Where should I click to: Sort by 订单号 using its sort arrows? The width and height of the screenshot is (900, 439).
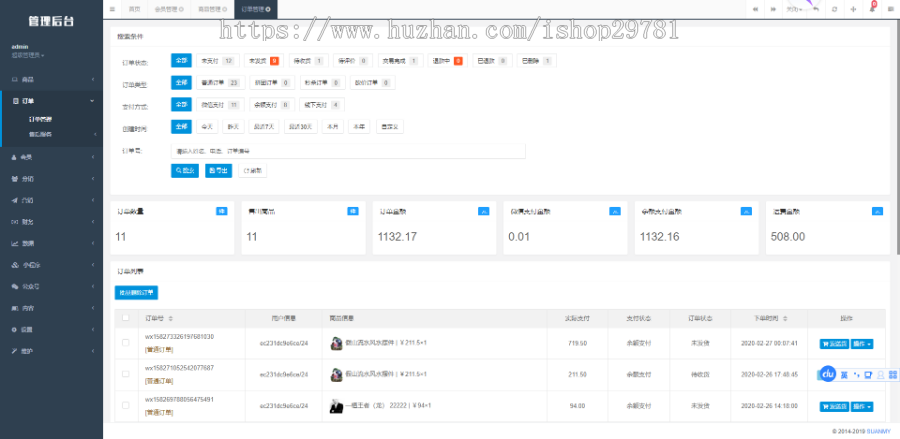[x=170, y=318]
